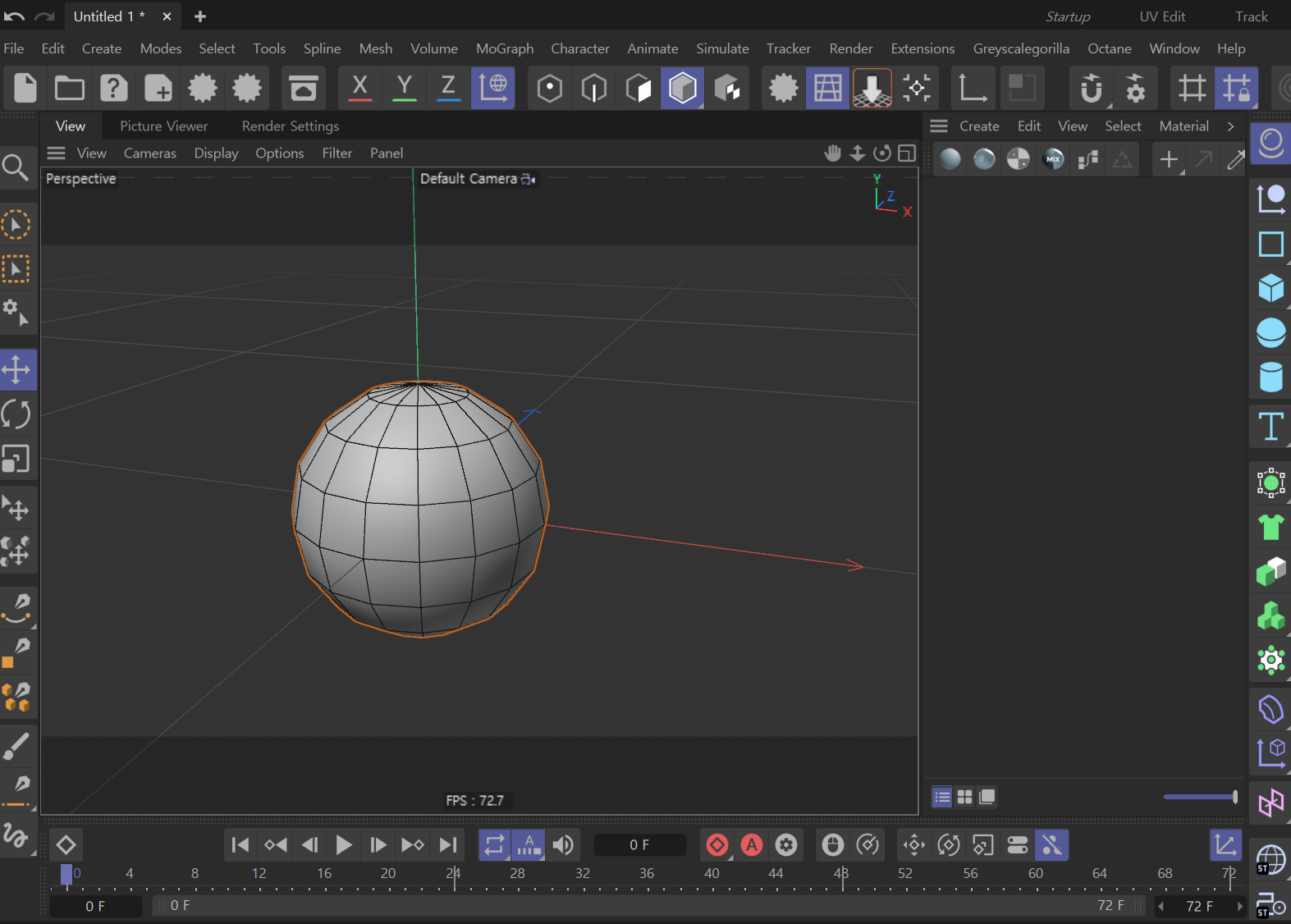Select the Scale tool
This screenshot has height=924, width=1291.
[x=16, y=459]
